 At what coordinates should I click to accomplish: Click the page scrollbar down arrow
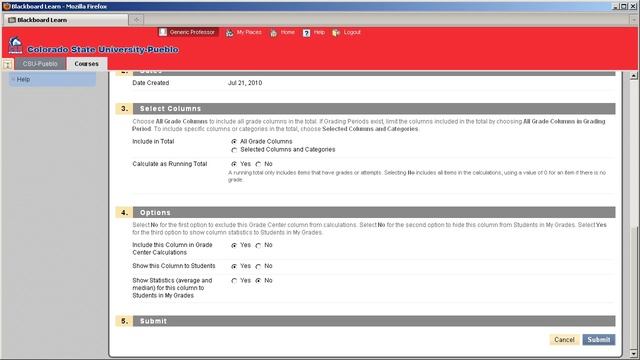click(x=633, y=353)
